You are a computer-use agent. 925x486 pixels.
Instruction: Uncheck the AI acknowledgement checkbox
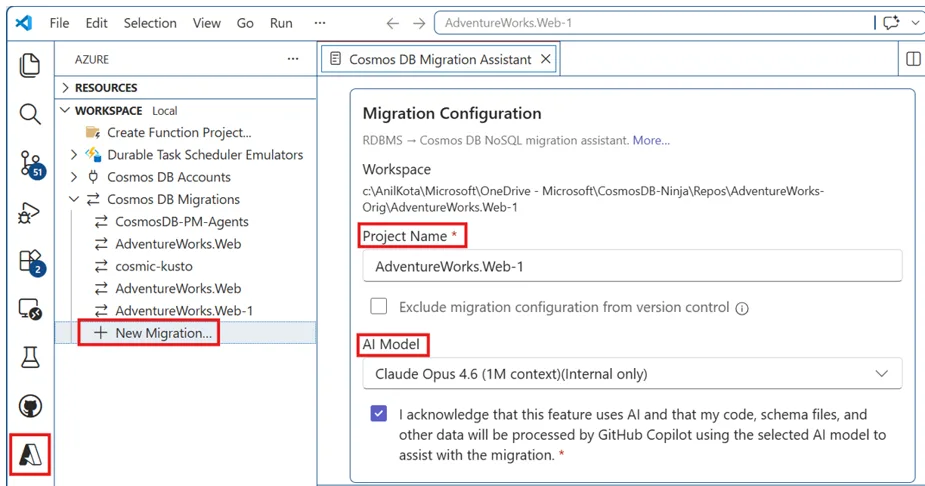click(x=379, y=413)
